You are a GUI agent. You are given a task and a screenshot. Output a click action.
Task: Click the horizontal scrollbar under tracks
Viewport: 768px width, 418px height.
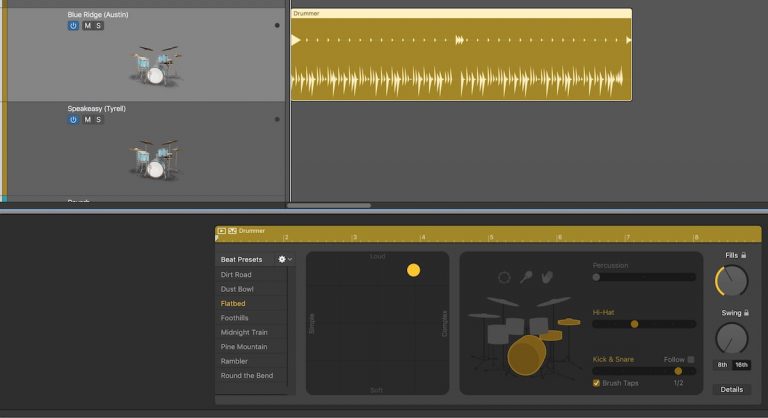point(329,206)
